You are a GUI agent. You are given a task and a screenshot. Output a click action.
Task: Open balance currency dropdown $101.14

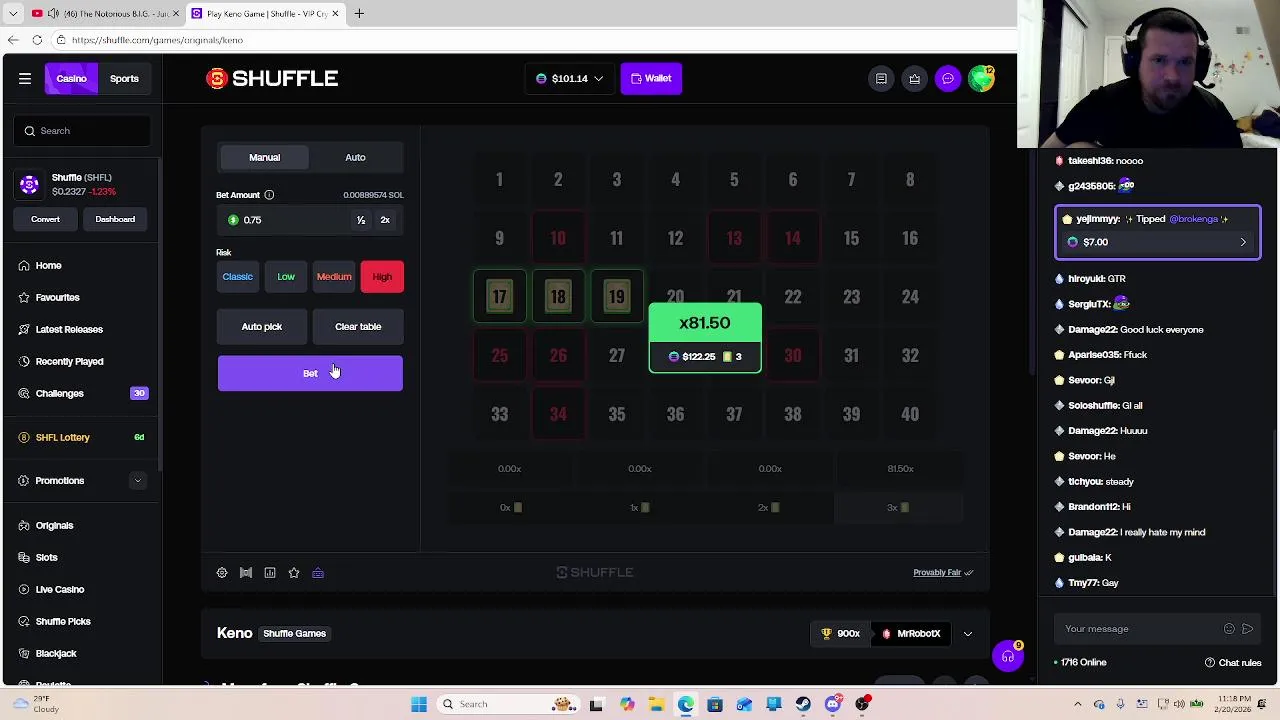point(569,78)
